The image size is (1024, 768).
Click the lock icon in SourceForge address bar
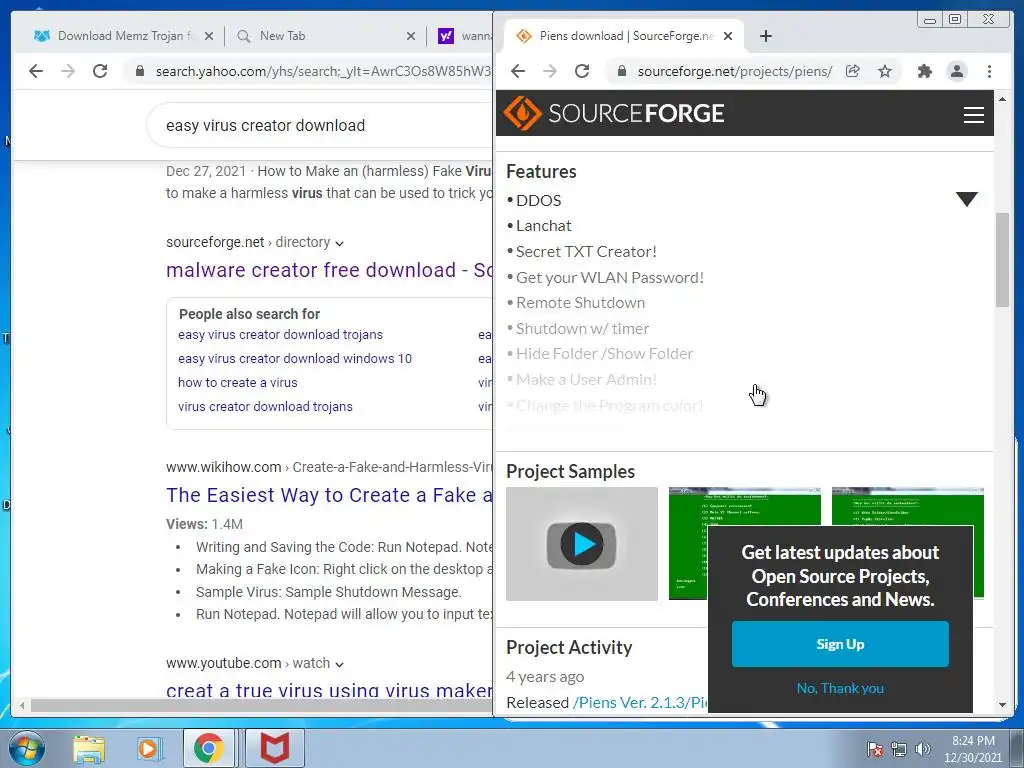pyautogui.click(x=622, y=71)
